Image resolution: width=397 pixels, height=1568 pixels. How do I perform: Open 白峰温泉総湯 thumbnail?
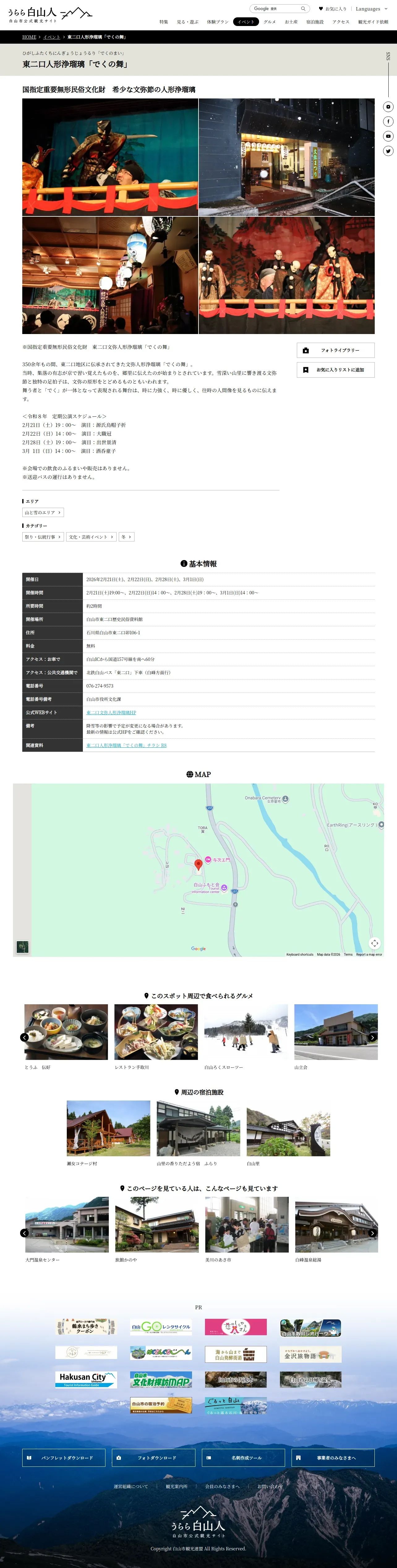coord(336,1225)
